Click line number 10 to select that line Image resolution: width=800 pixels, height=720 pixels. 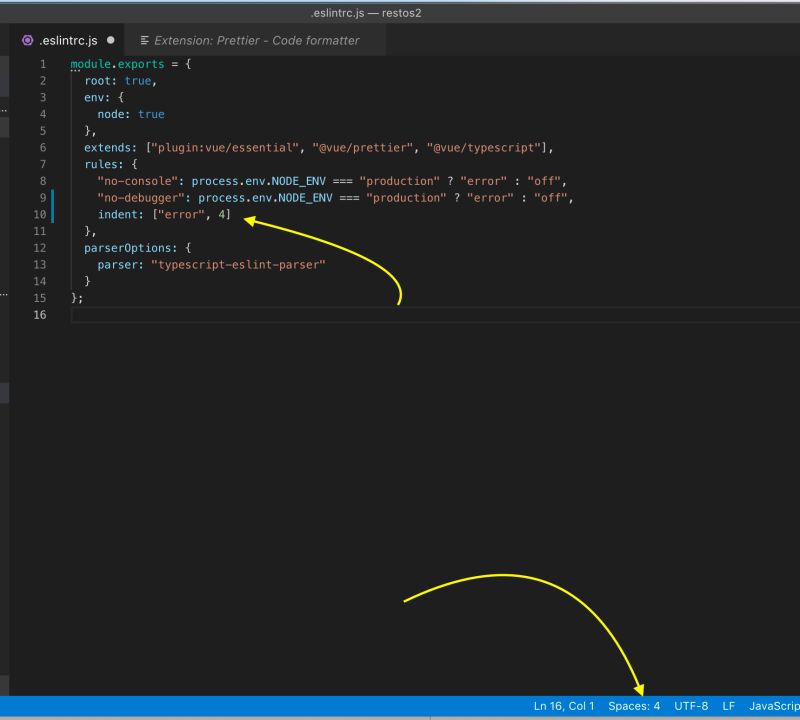[40, 214]
